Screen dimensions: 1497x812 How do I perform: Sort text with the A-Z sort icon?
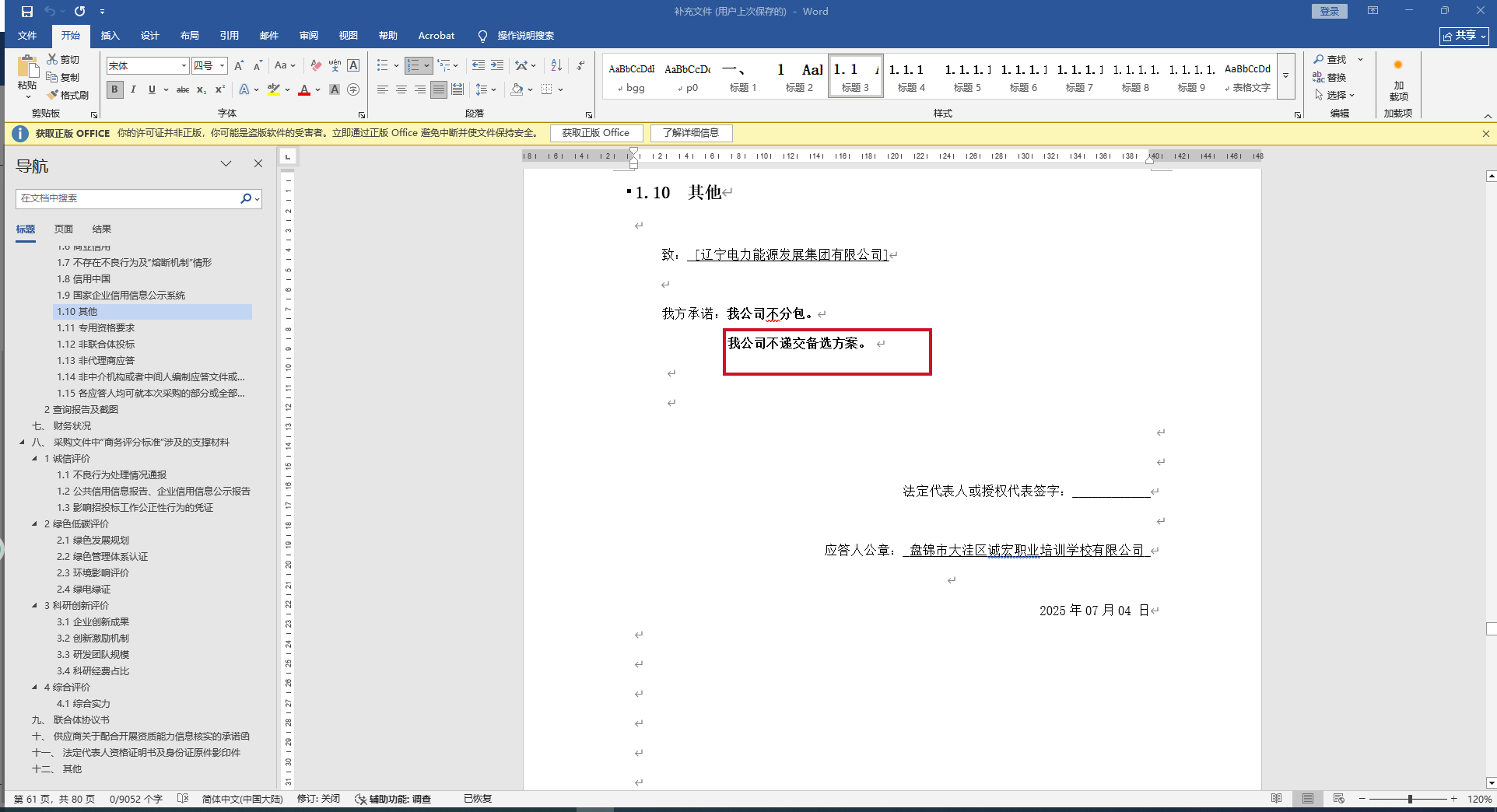(x=556, y=66)
